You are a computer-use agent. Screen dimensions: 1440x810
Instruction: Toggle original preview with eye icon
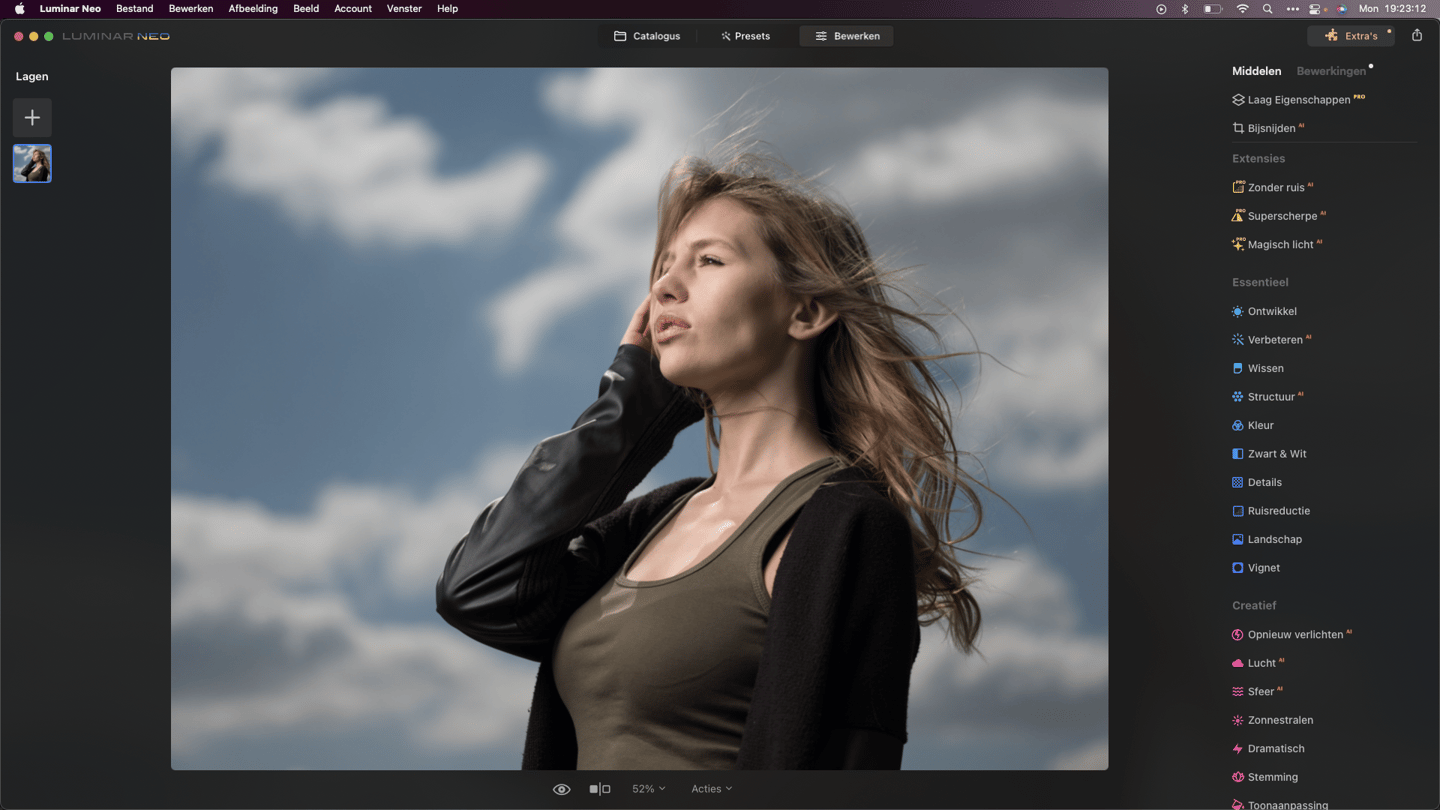click(x=562, y=789)
